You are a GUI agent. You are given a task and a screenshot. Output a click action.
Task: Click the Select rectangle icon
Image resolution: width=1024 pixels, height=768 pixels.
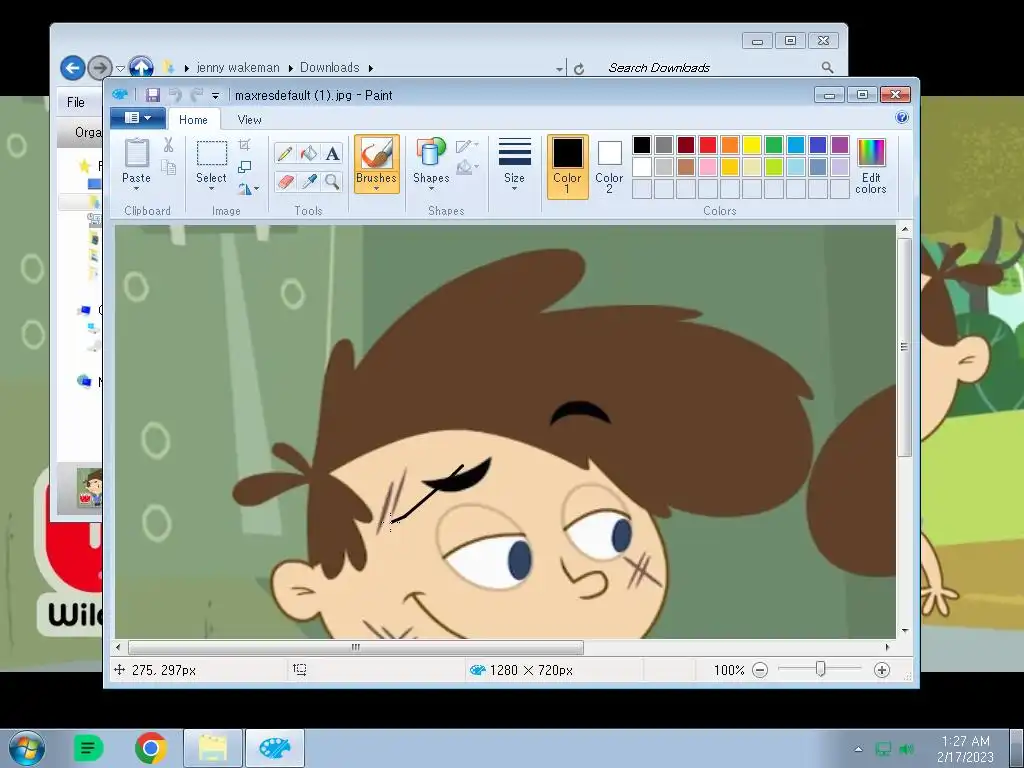point(212,153)
